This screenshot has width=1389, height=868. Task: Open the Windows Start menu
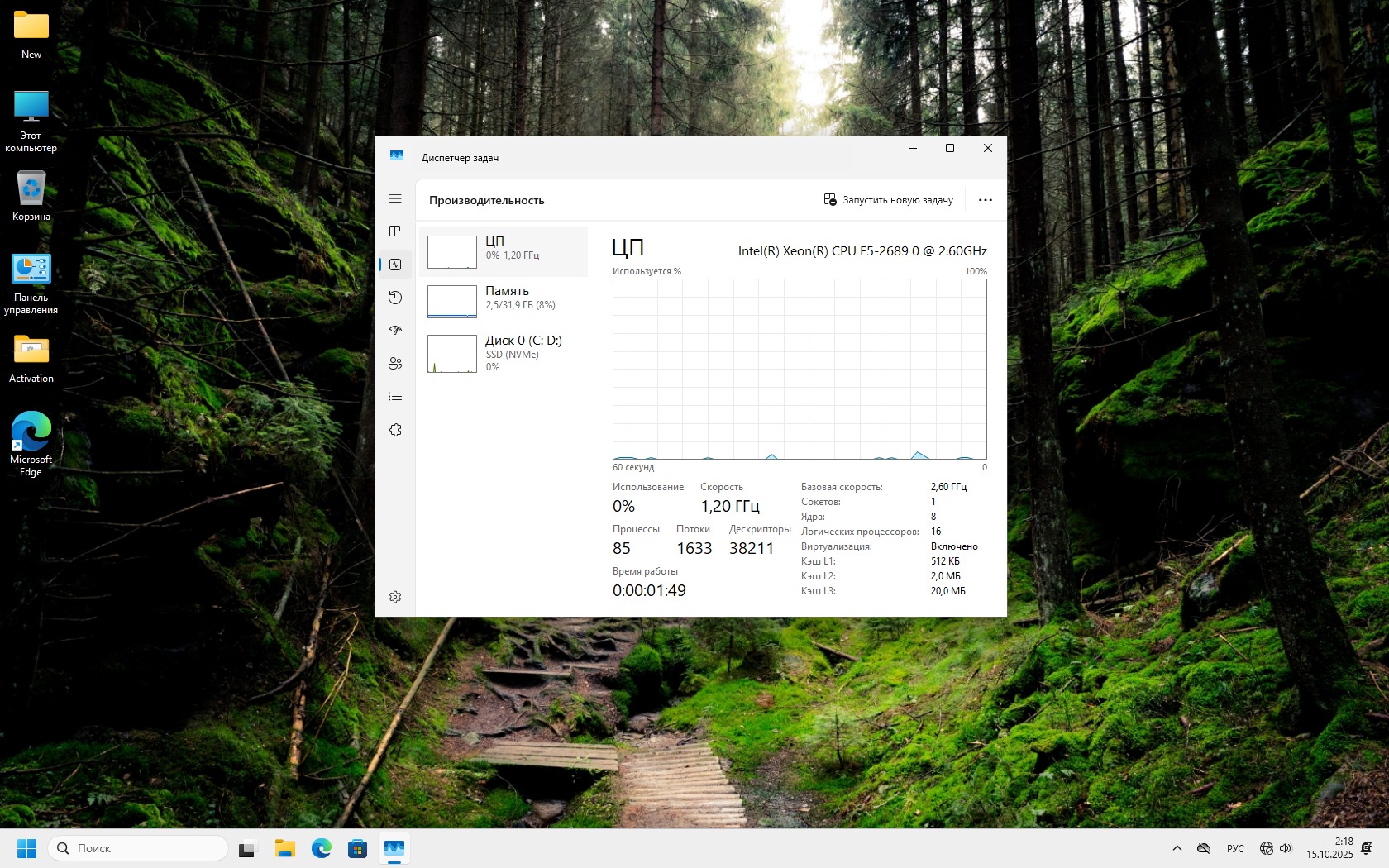[26, 848]
